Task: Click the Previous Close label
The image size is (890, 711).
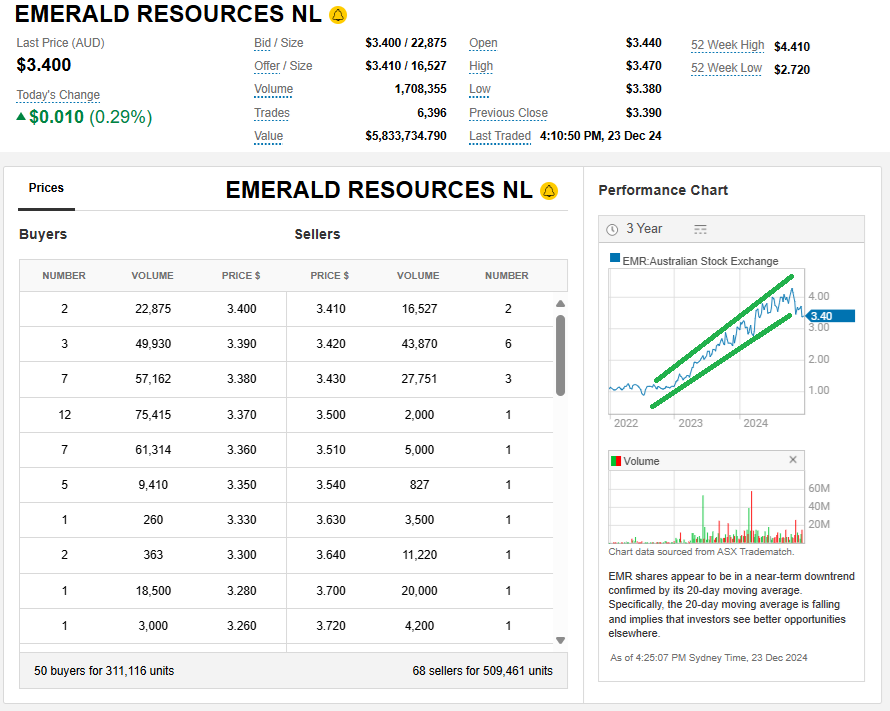Action: point(508,113)
